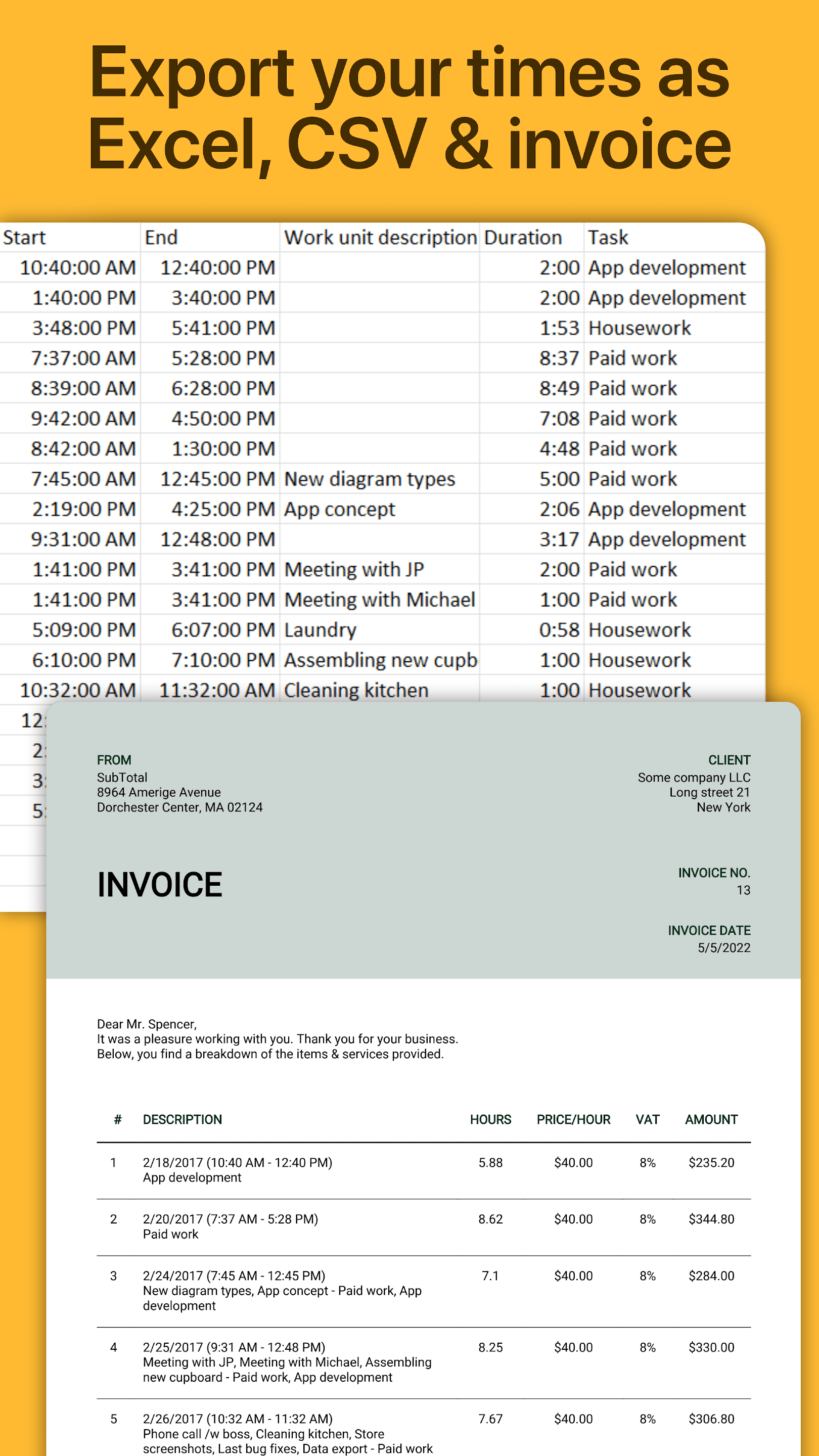Select the start time cell "8:39:00 AM"
The image size is (819, 1456).
coord(83,388)
